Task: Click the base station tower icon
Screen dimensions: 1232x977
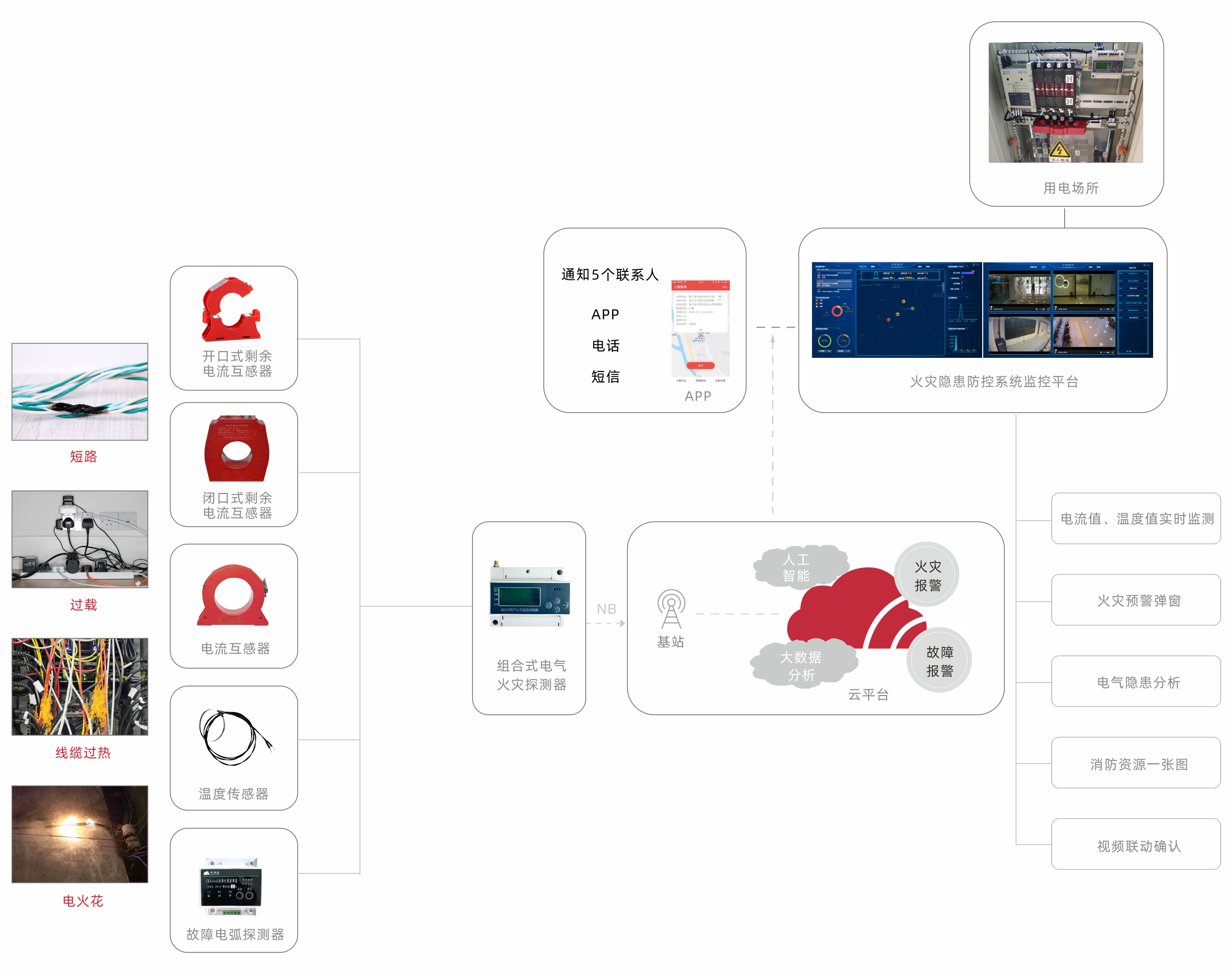Action: [671, 609]
